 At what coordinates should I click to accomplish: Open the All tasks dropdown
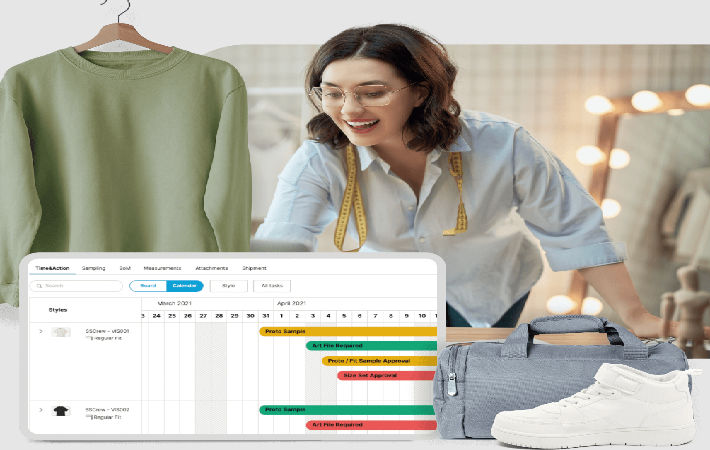(272, 286)
